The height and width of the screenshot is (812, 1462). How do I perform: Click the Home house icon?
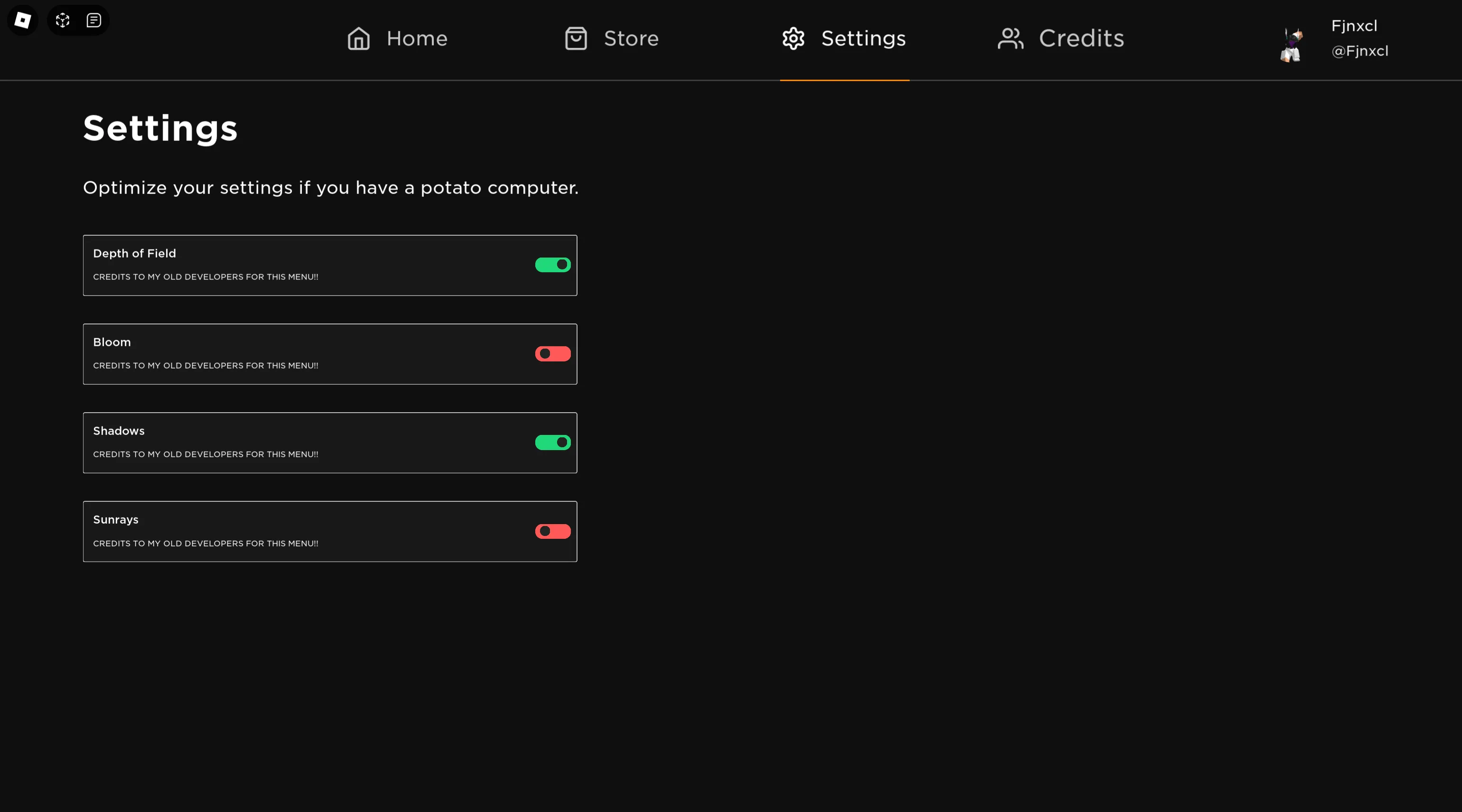[x=359, y=38]
